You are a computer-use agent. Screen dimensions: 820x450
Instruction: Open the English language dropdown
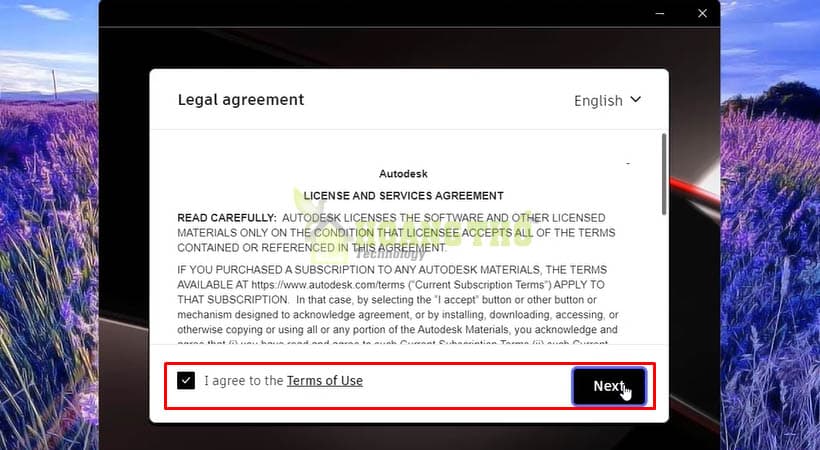pos(607,100)
